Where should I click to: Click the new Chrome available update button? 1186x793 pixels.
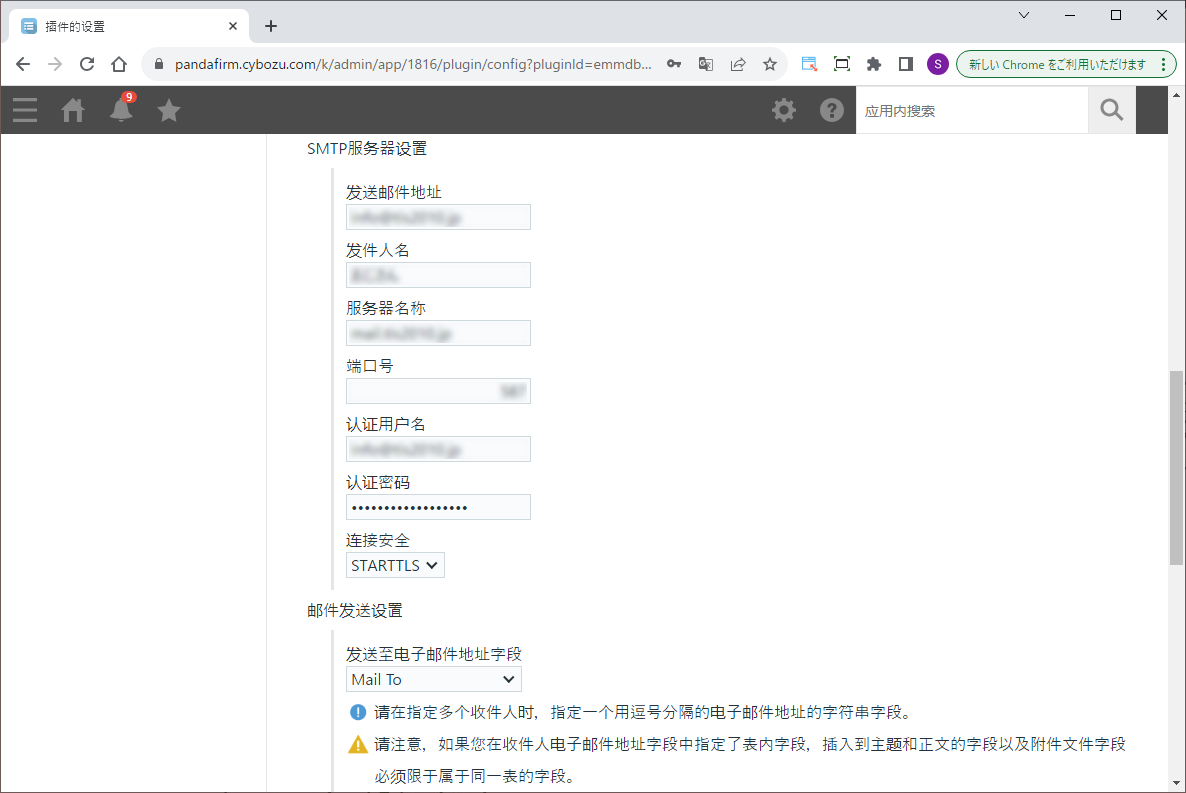pos(1065,64)
